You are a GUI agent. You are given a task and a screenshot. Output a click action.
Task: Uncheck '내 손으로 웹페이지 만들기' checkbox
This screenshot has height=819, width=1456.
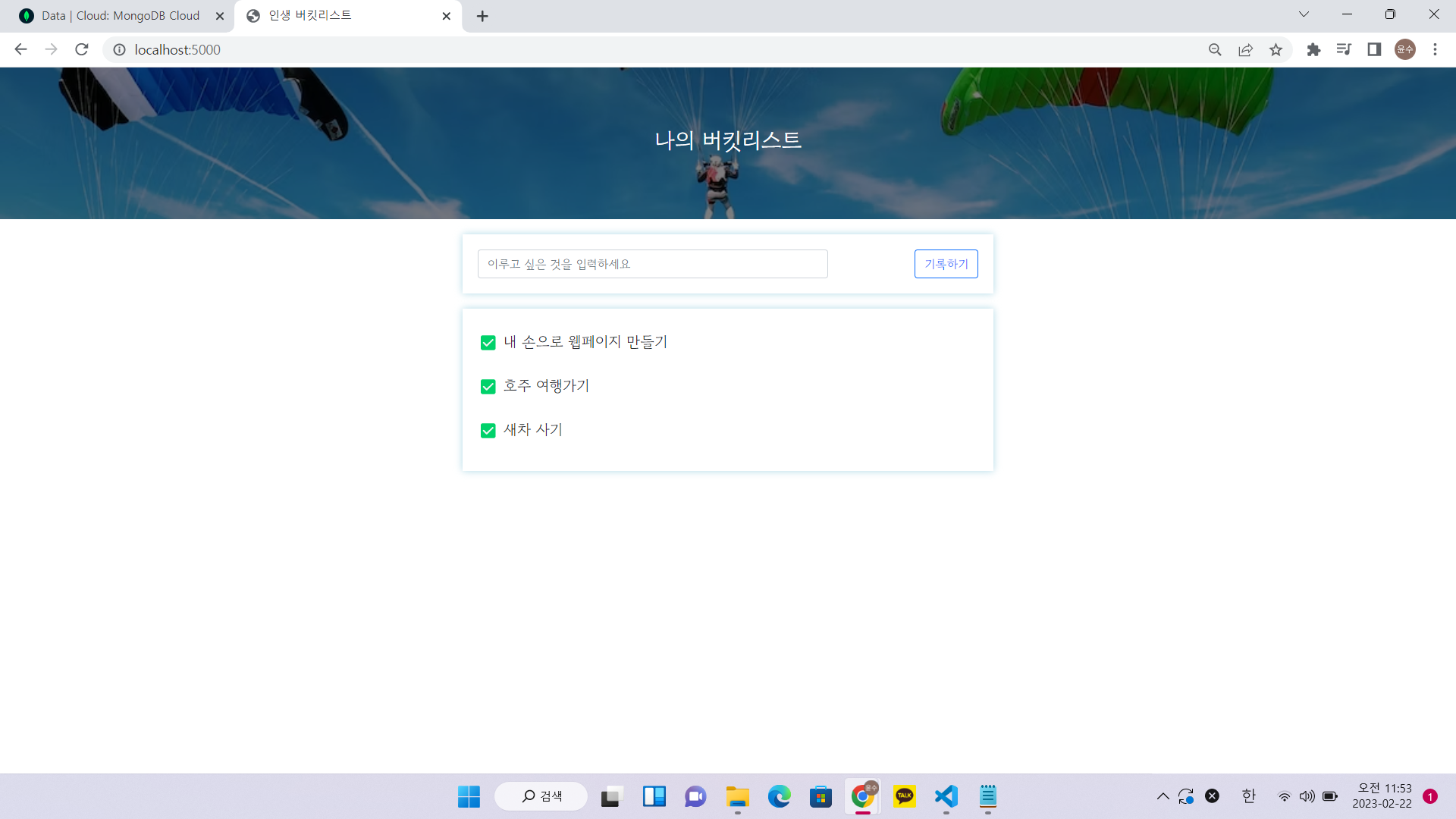click(x=488, y=343)
